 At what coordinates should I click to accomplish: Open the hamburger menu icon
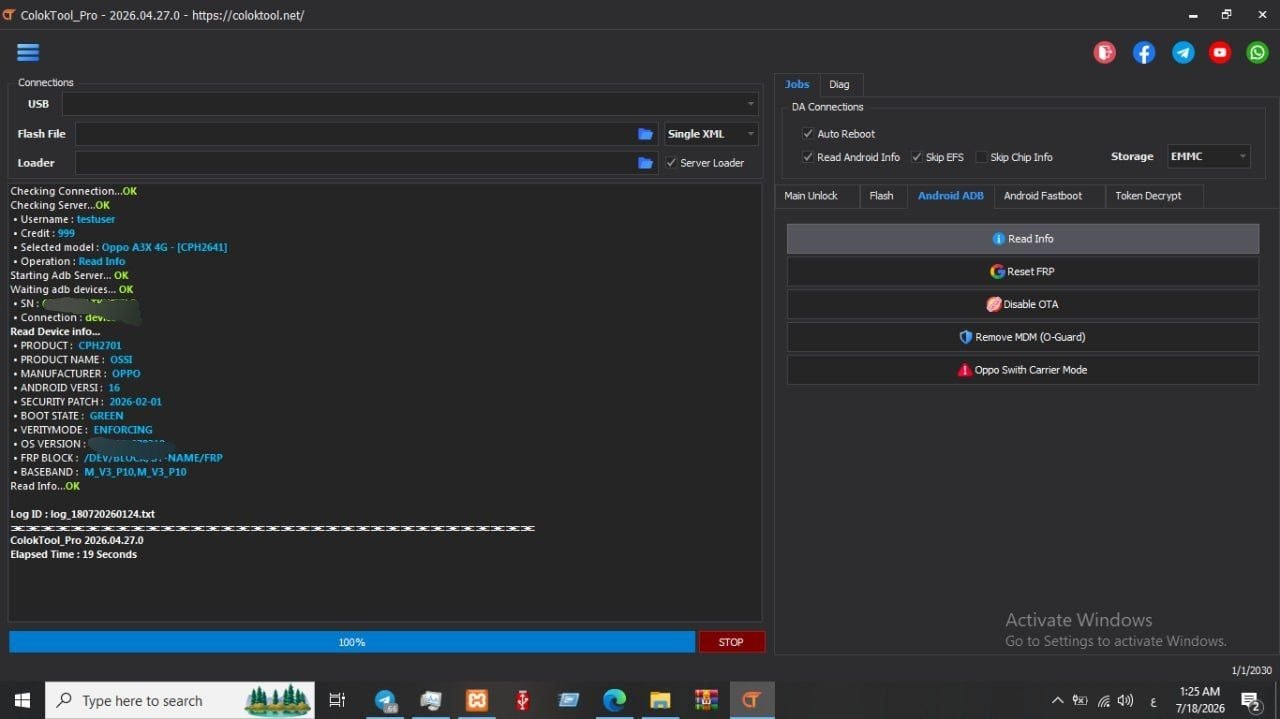tap(28, 53)
